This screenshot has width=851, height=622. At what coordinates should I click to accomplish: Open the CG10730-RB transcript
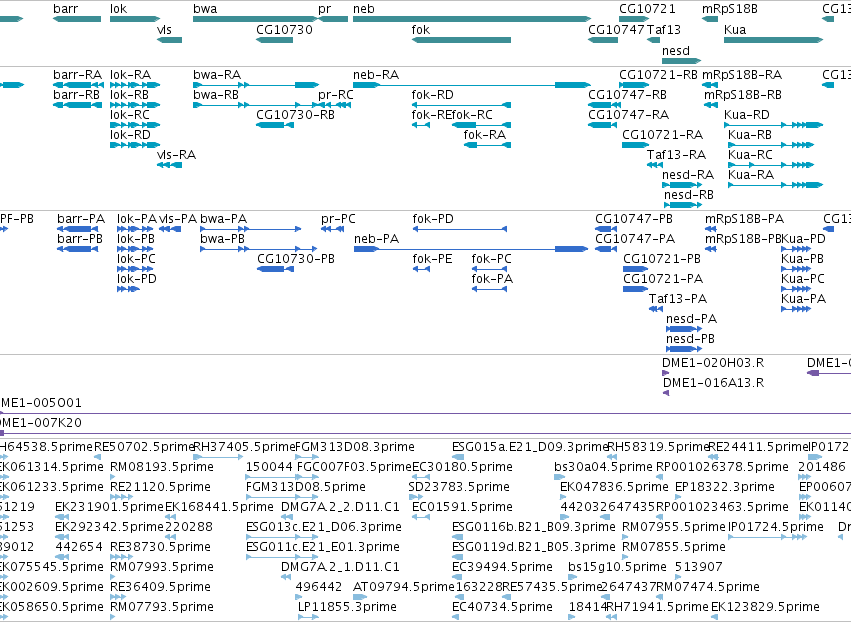tap(275, 125)
